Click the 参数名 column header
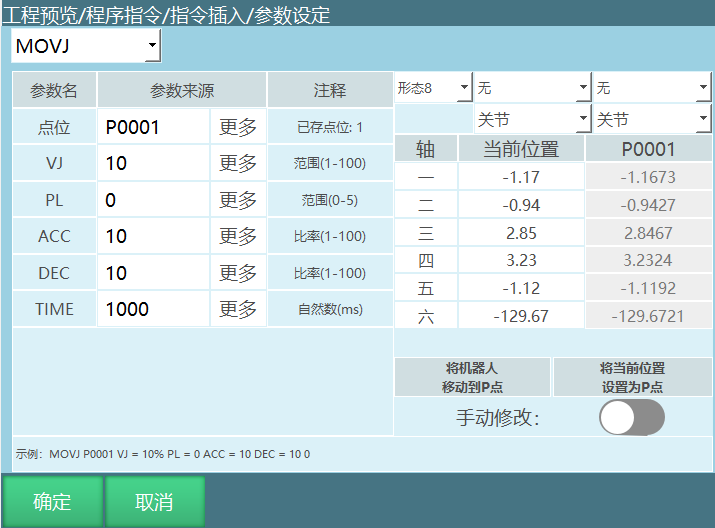Viewport: 715px width, 528px height. pos(54,90)
